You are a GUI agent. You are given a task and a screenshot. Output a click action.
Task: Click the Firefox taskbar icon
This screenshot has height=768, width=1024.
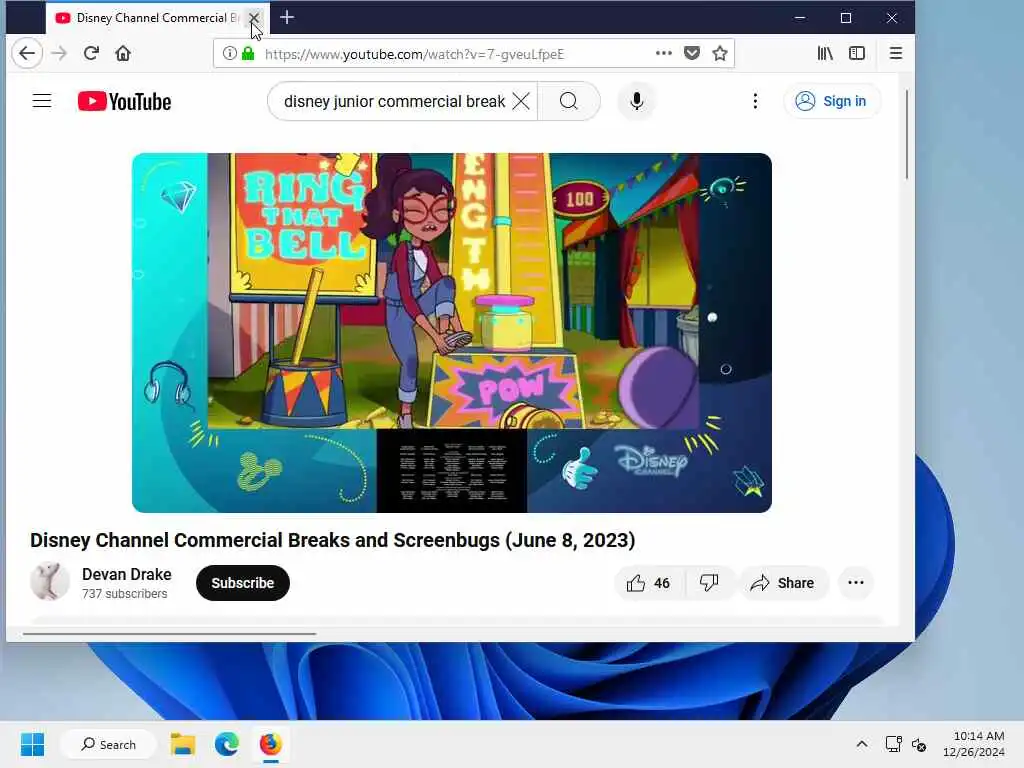point(270,744)
